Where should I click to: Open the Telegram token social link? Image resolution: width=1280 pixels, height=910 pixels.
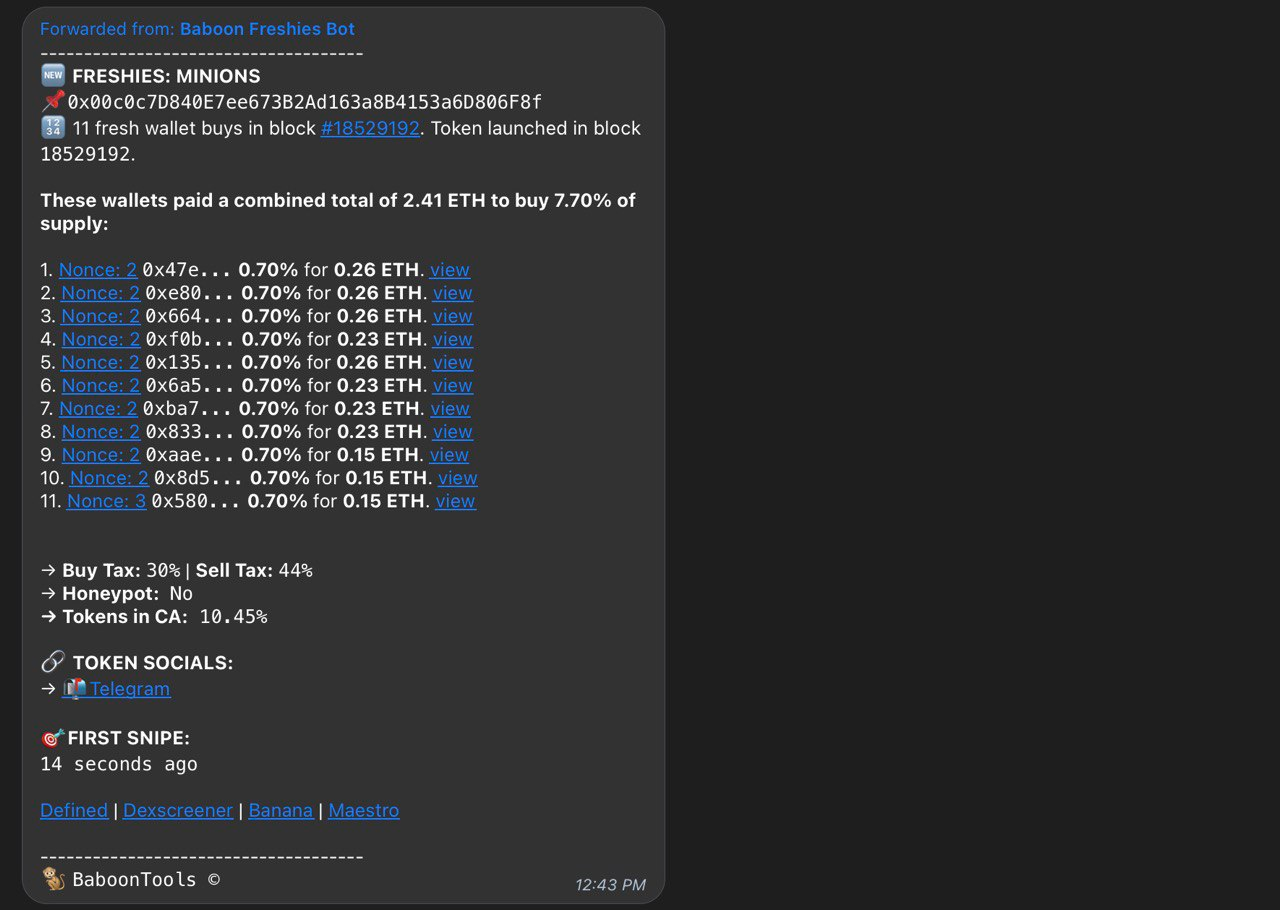[130, 689]
